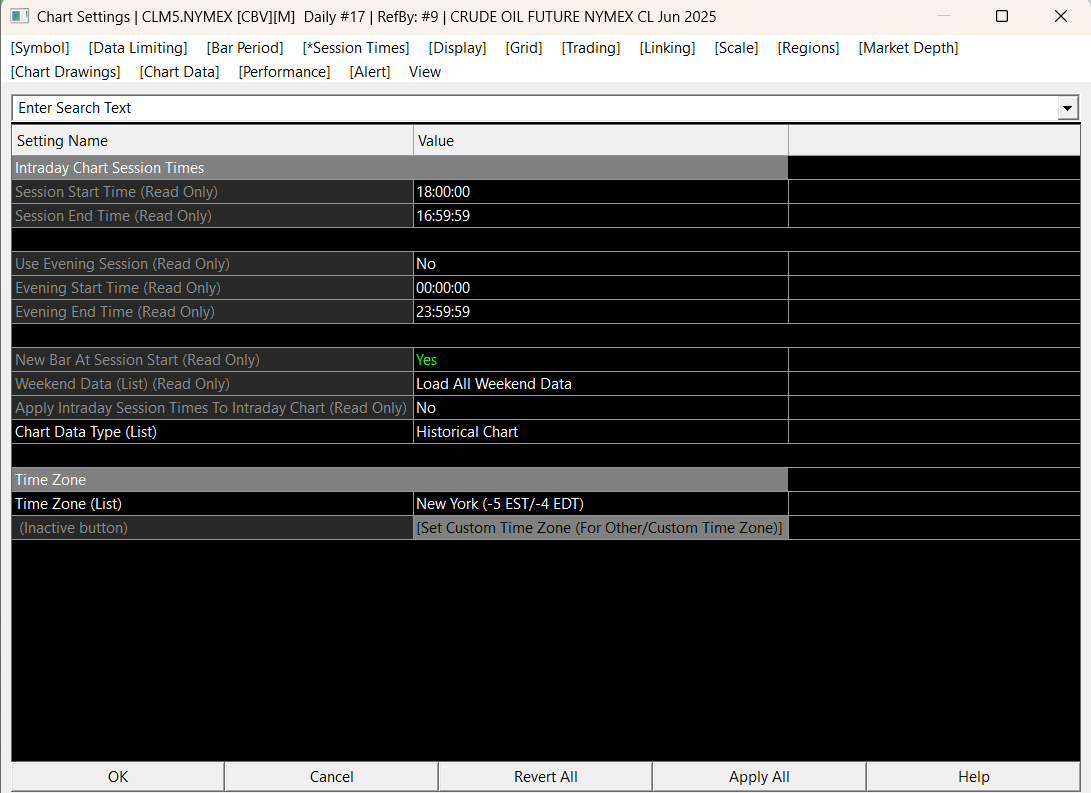Click the Setting Name column header
1091x793 pixels.
coord(212,141)
